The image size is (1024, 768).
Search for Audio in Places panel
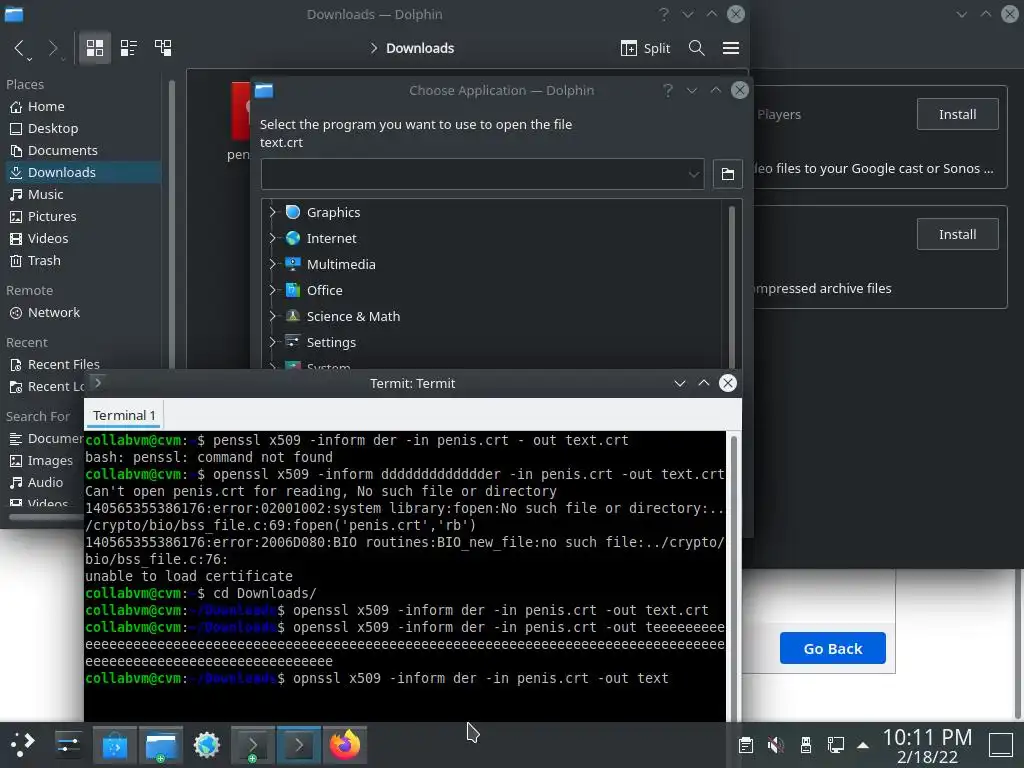44,483
